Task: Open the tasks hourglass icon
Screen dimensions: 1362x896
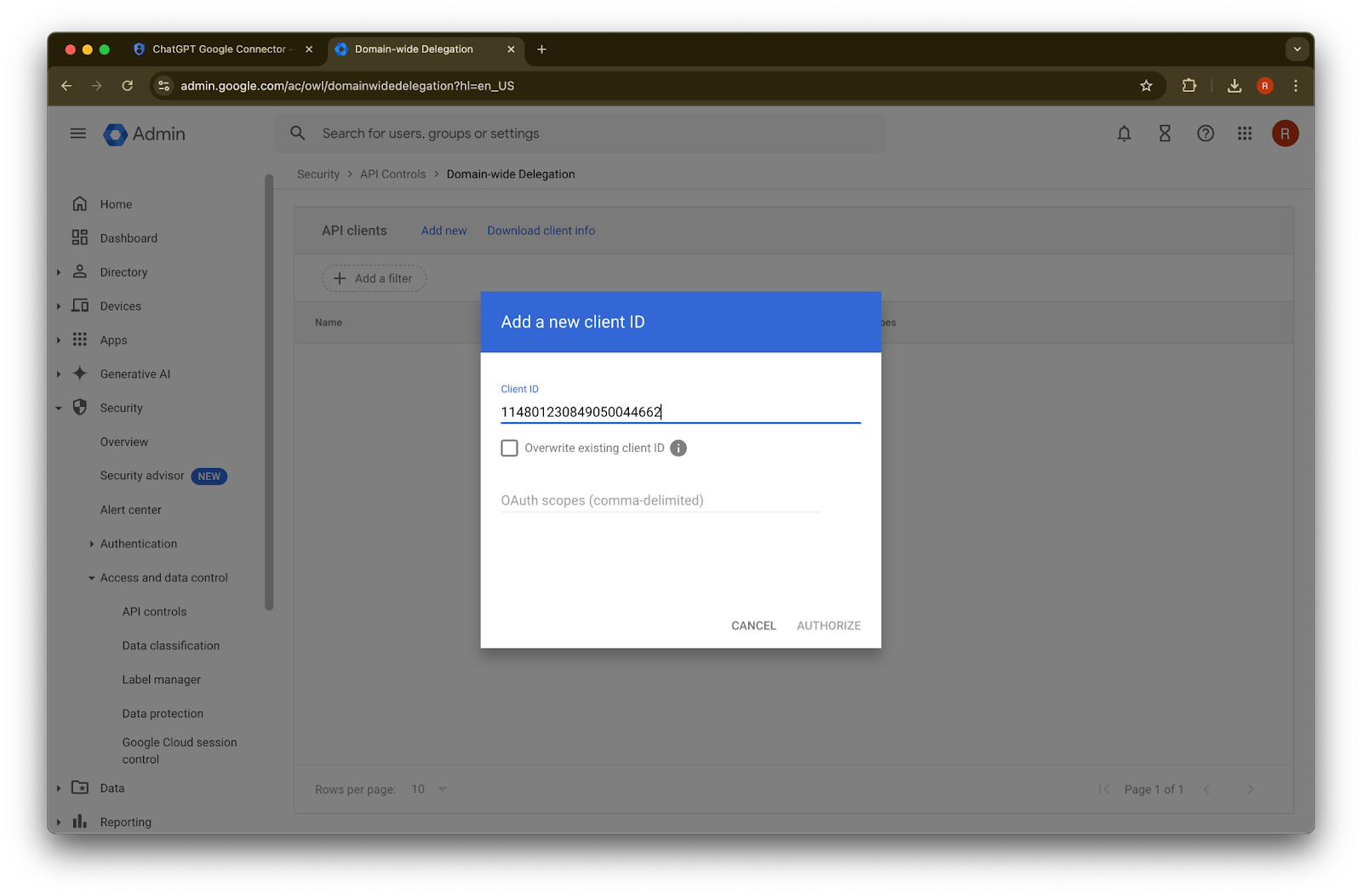Action: click(1165, 134)
